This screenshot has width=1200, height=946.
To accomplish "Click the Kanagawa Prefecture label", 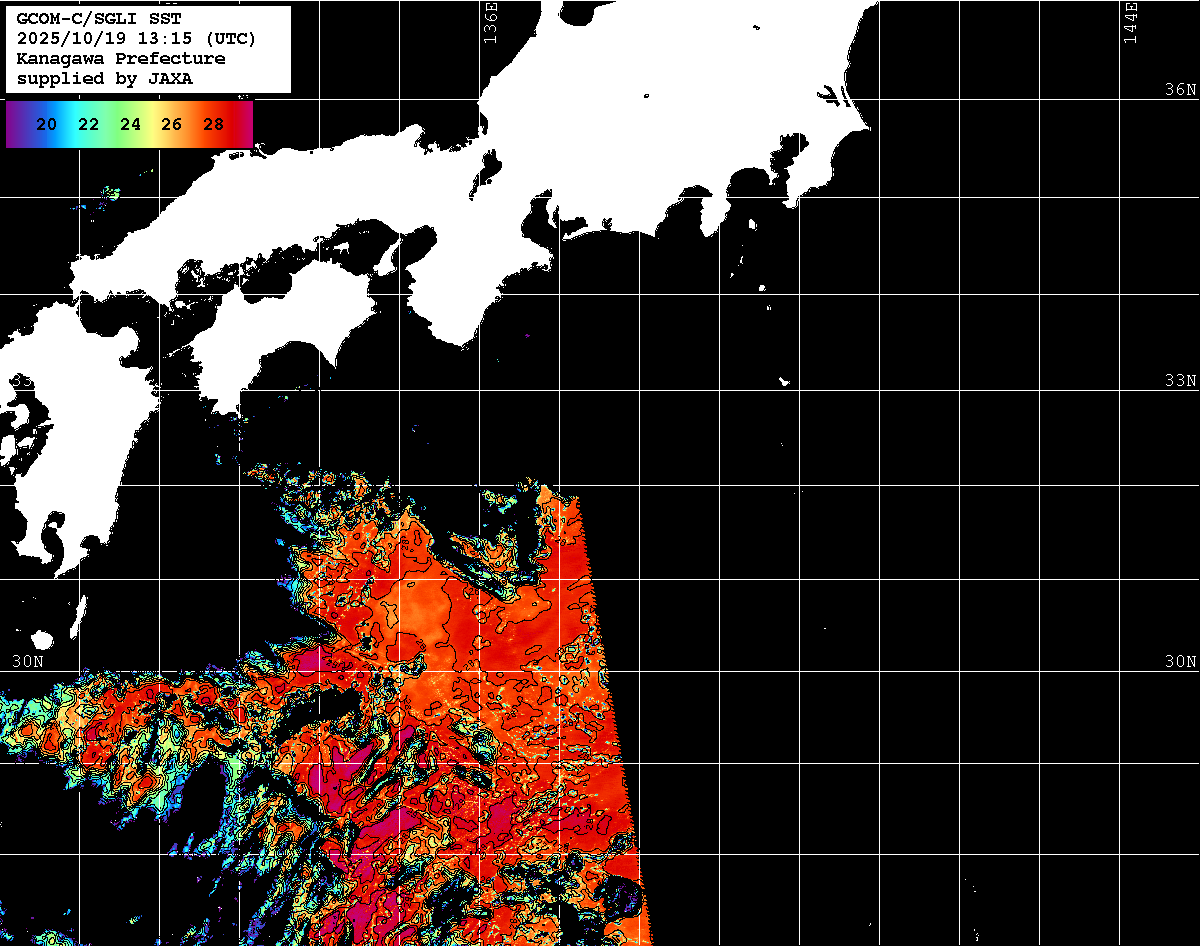I will click(x=121, y=59).
